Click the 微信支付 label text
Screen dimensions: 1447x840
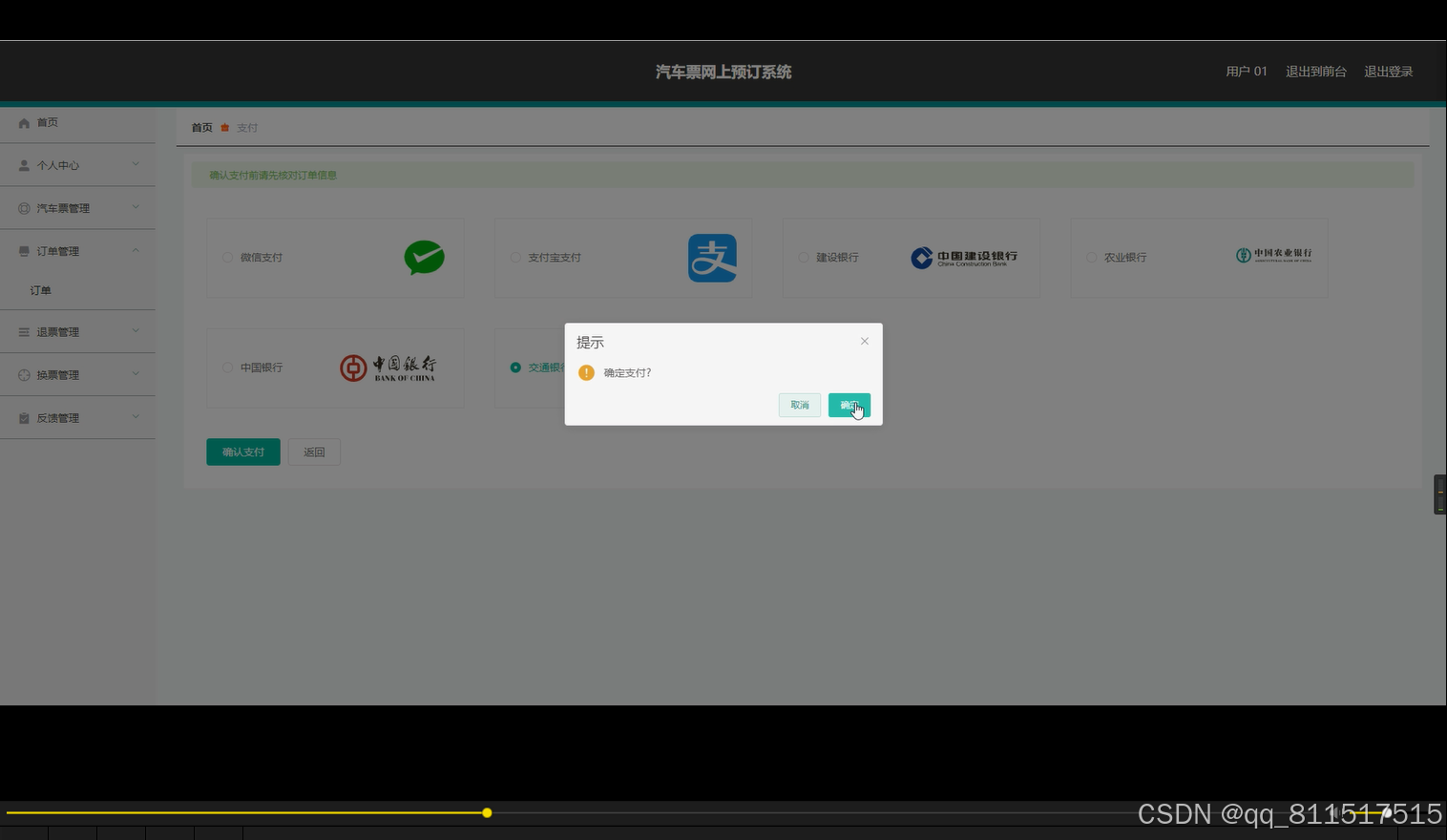262,258
